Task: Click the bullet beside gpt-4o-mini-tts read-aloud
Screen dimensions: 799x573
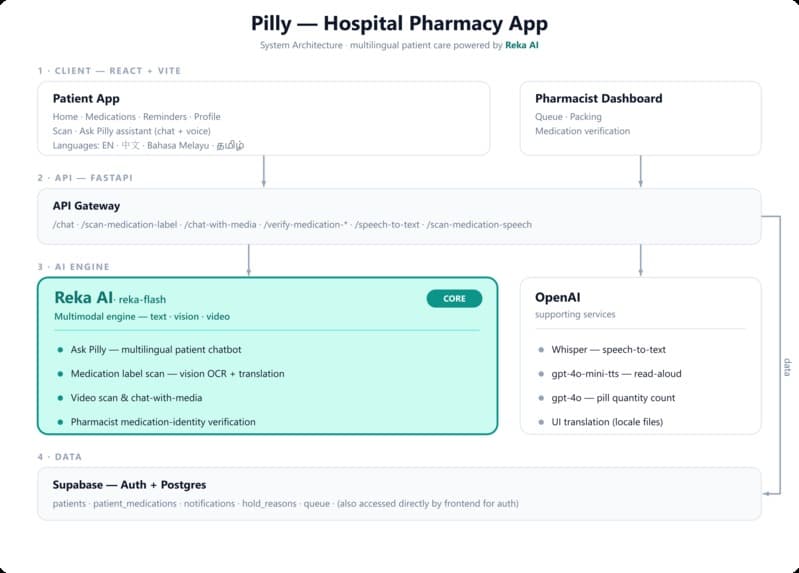Action: [541, 374]
